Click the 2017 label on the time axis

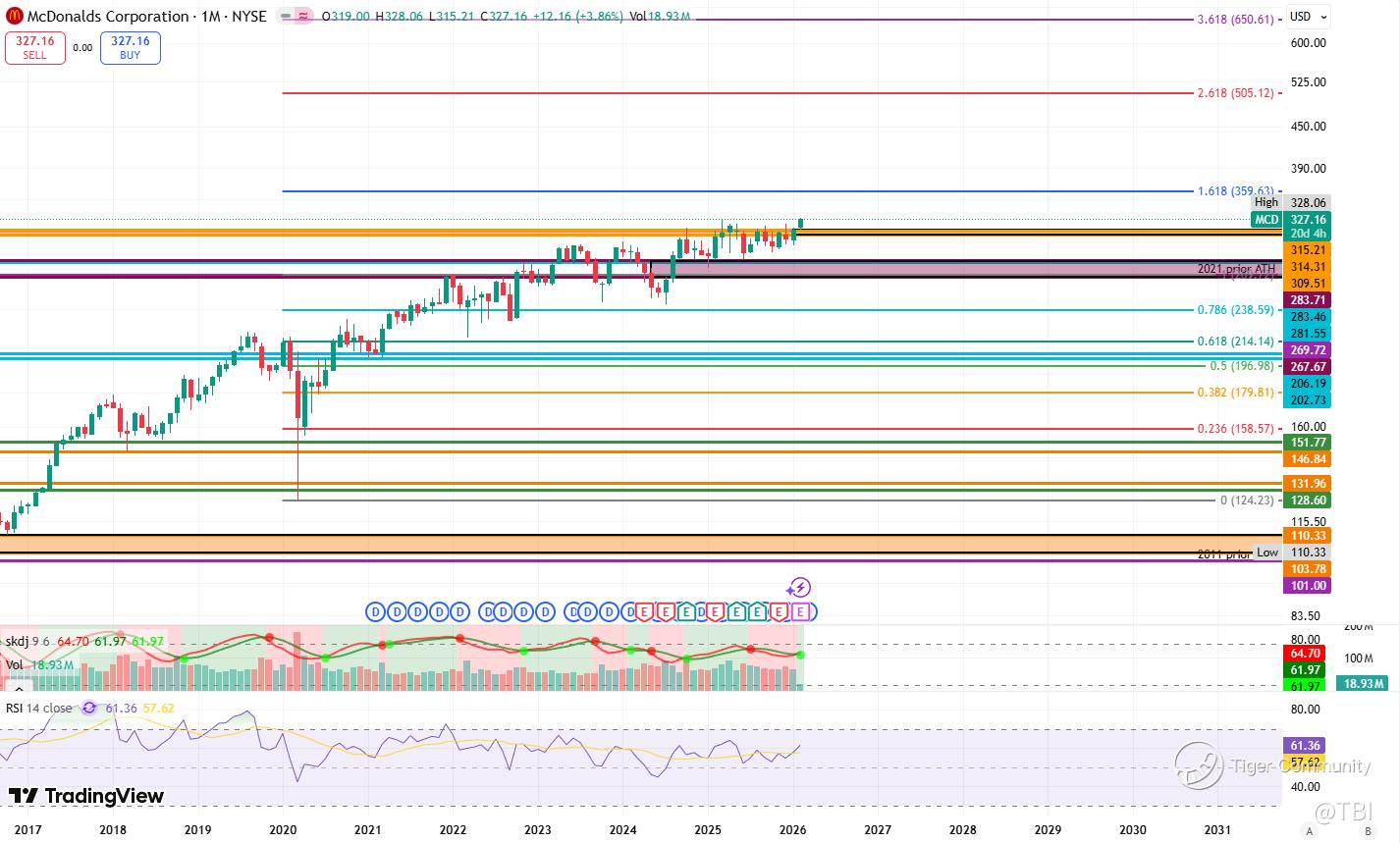point(27,829)
